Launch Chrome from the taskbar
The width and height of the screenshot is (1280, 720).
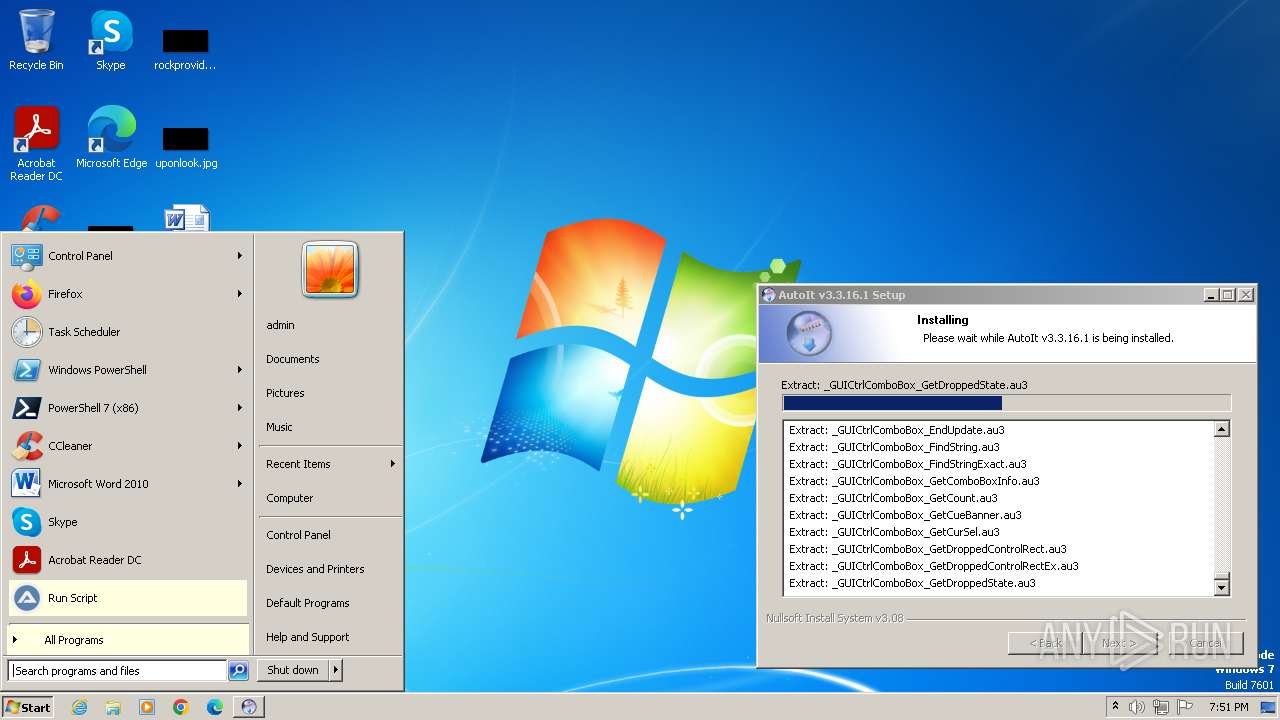pos(181,707)
